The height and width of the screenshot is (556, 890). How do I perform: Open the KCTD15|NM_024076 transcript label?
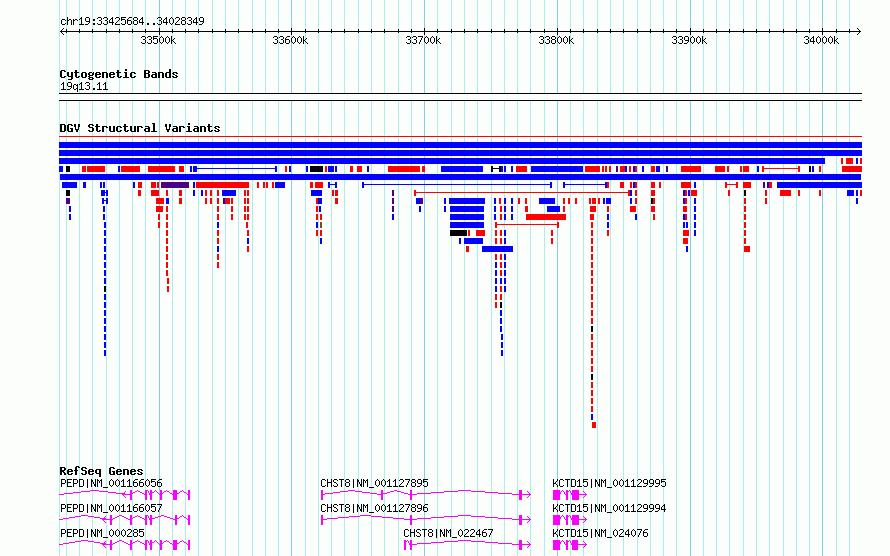(600, 533)
